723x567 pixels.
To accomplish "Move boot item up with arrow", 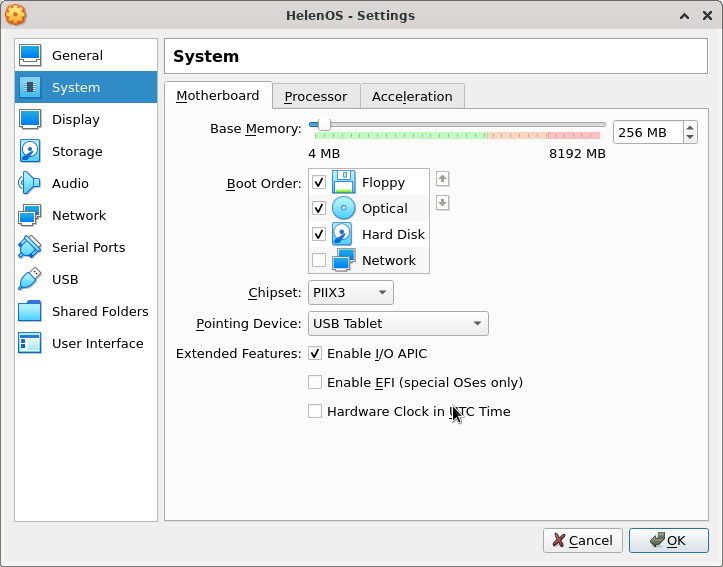I will tap(442, 179).
